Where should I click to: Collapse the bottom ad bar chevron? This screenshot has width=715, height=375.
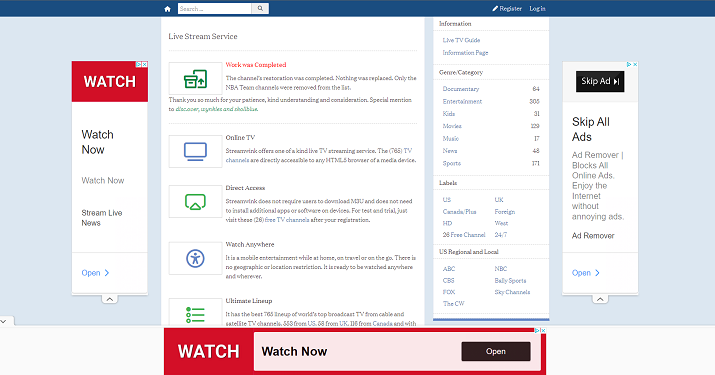pyautogui.click(x=4, y=321)
